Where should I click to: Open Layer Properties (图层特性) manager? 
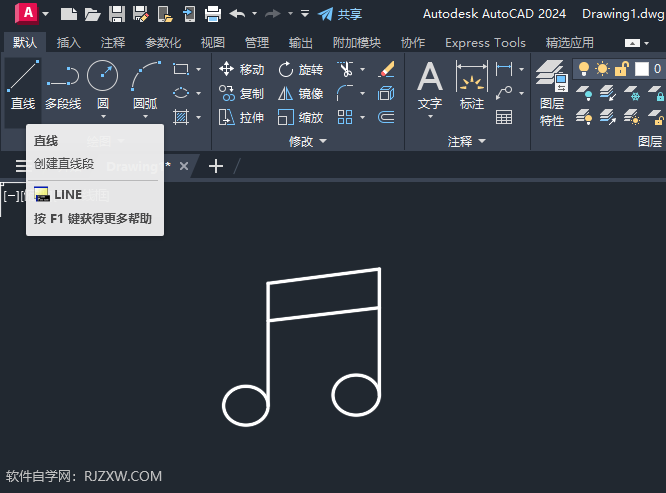(552, 93)
